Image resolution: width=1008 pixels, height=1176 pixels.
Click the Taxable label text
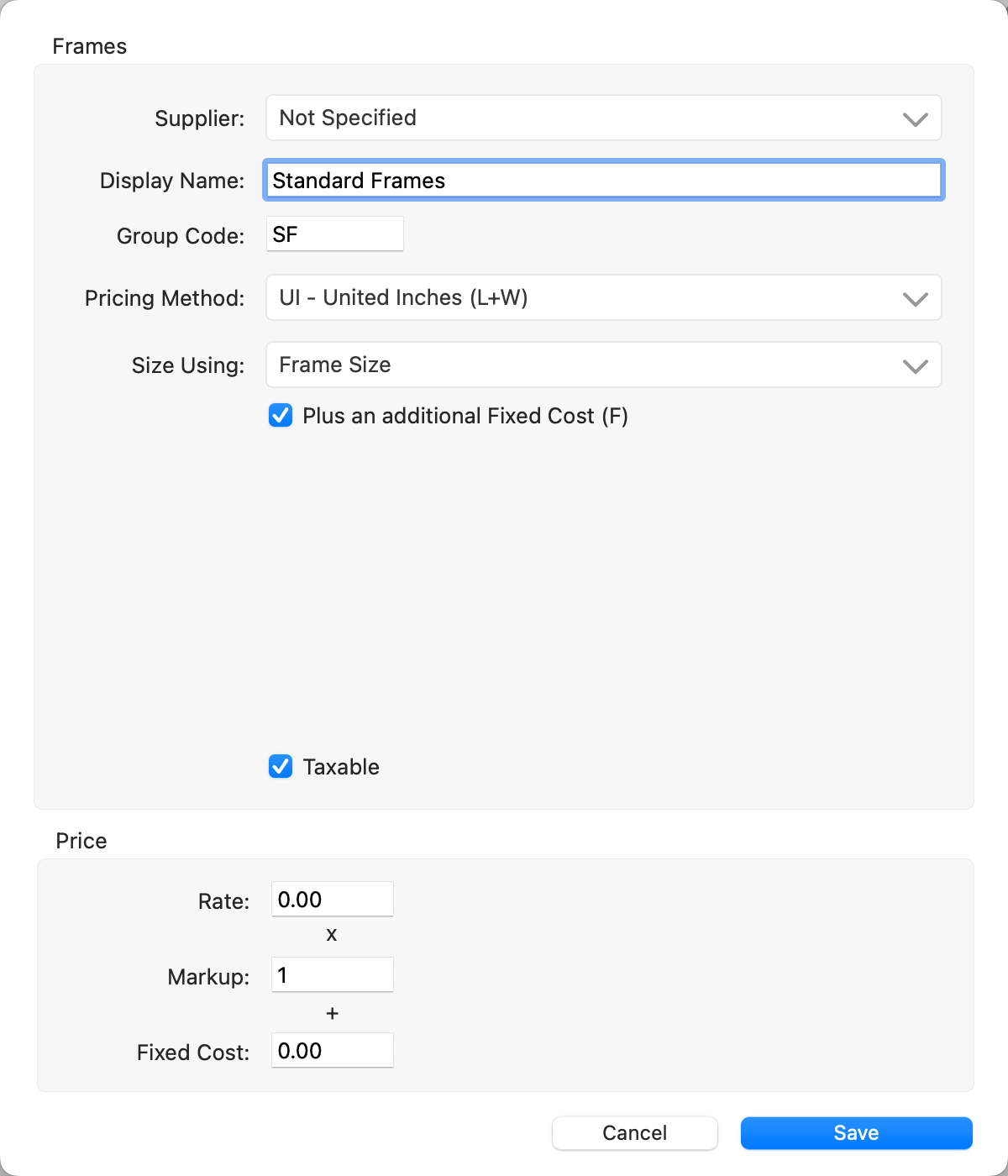pyautogui.click(x=341, y=768)
